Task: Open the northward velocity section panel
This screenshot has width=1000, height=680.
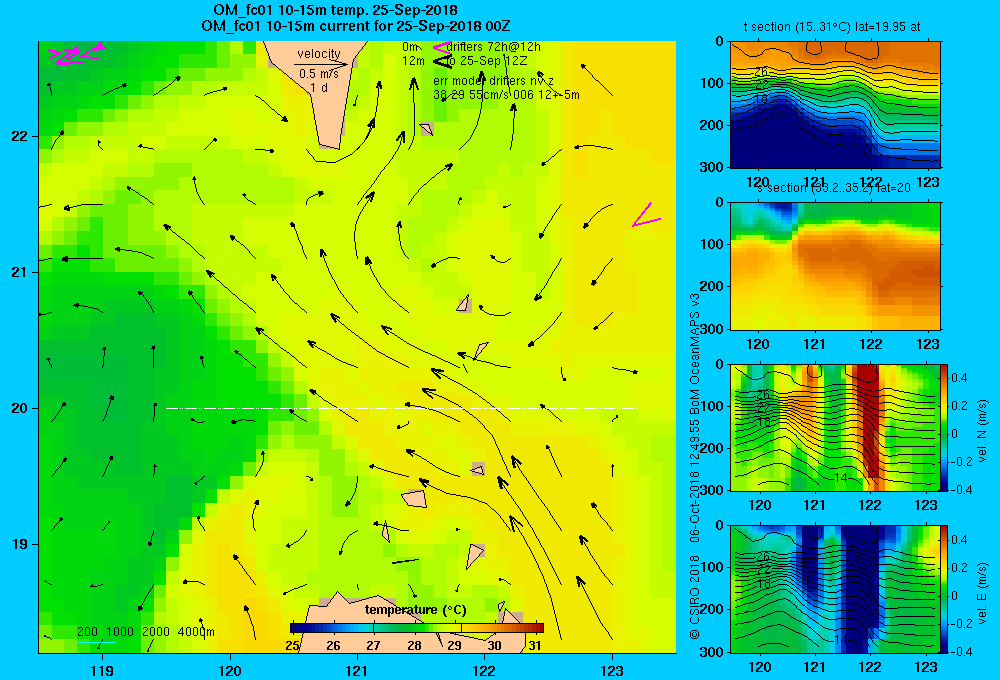Action: (835, 427)
